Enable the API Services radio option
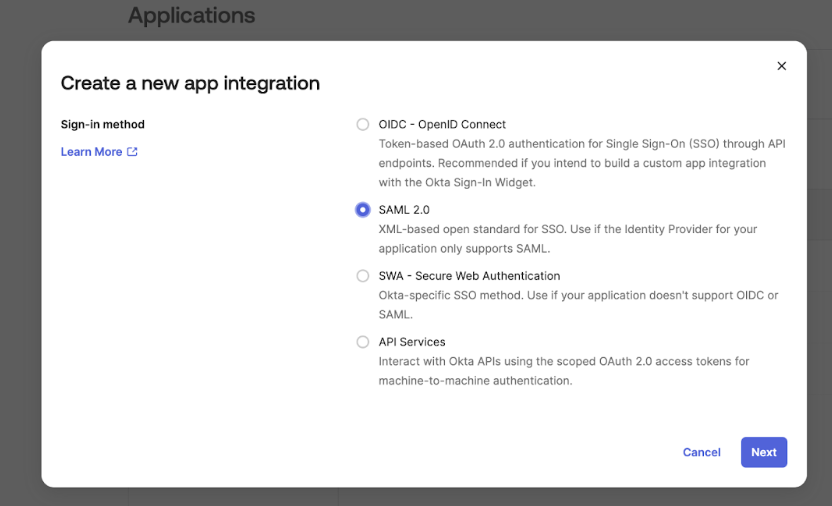The width and height of the screenshot is (832, 506). point(363,342)
